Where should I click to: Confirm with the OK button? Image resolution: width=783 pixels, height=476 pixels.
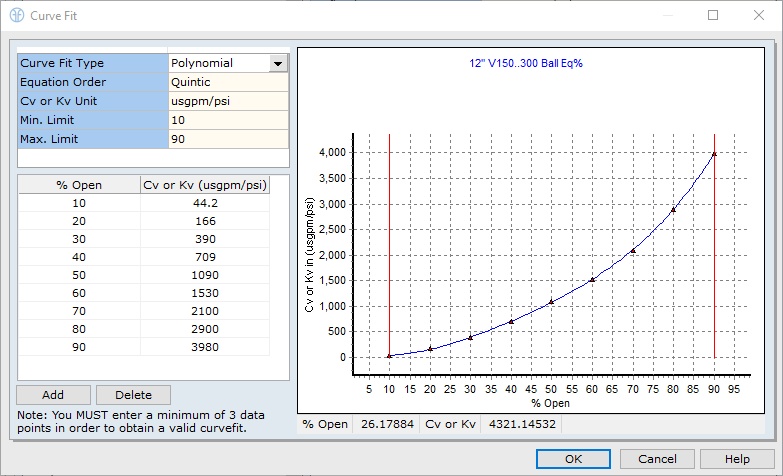pos(573,459)
